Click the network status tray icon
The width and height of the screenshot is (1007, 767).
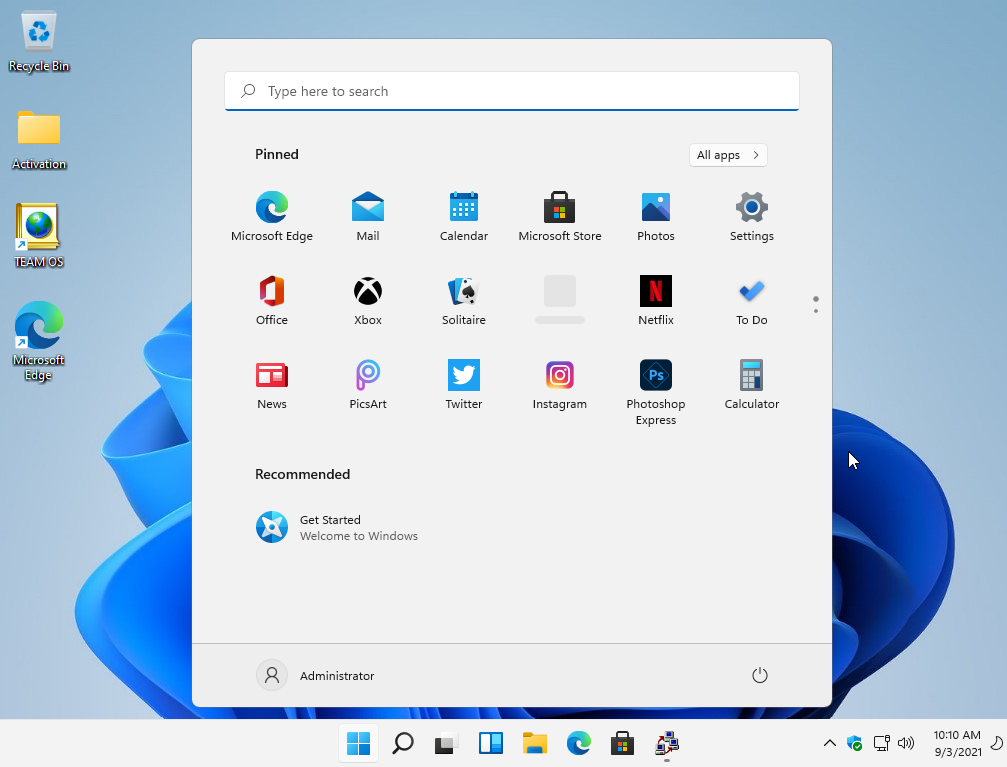[881, 743]
